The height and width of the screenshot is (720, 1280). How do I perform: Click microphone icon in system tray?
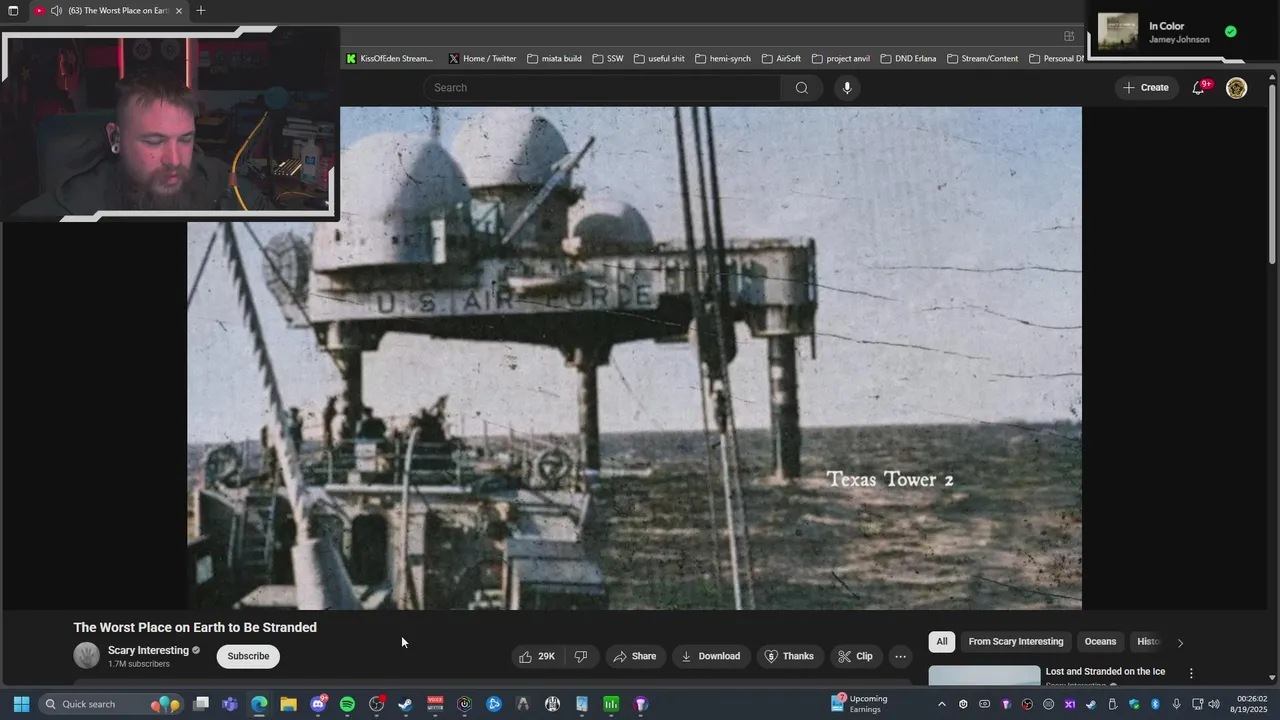coord(1176,704)
